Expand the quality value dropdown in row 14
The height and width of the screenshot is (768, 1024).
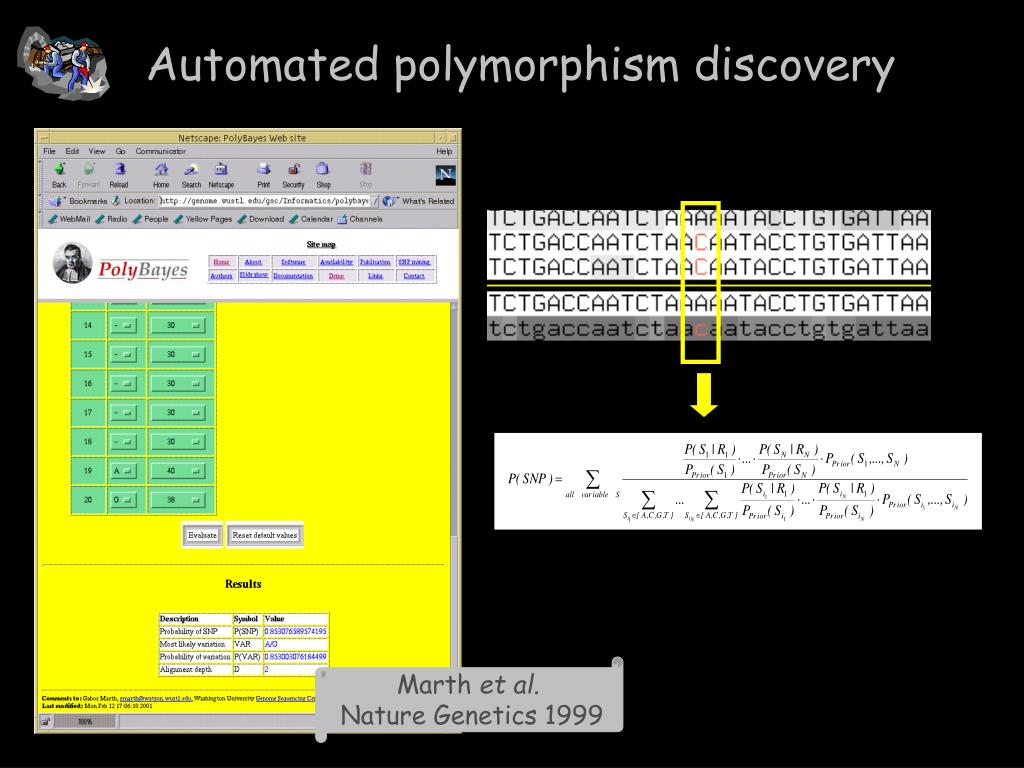pyautogui.click(x=177, y=325)
